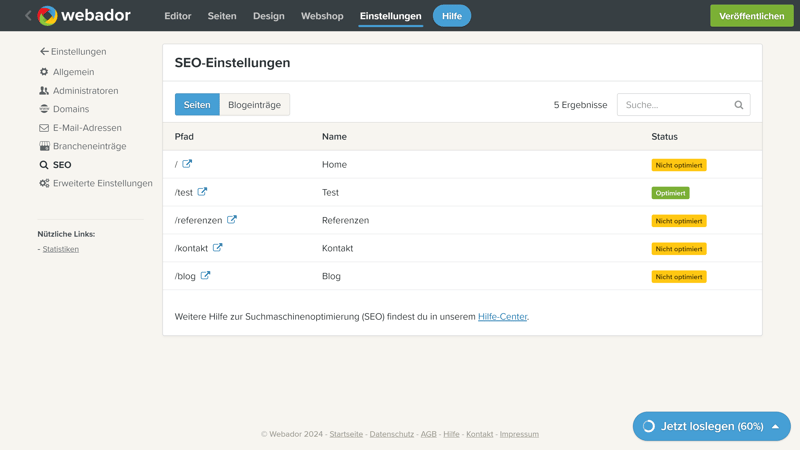Open the Statistiken useful link
Screen dimensions: 800x450
point(61,249)
